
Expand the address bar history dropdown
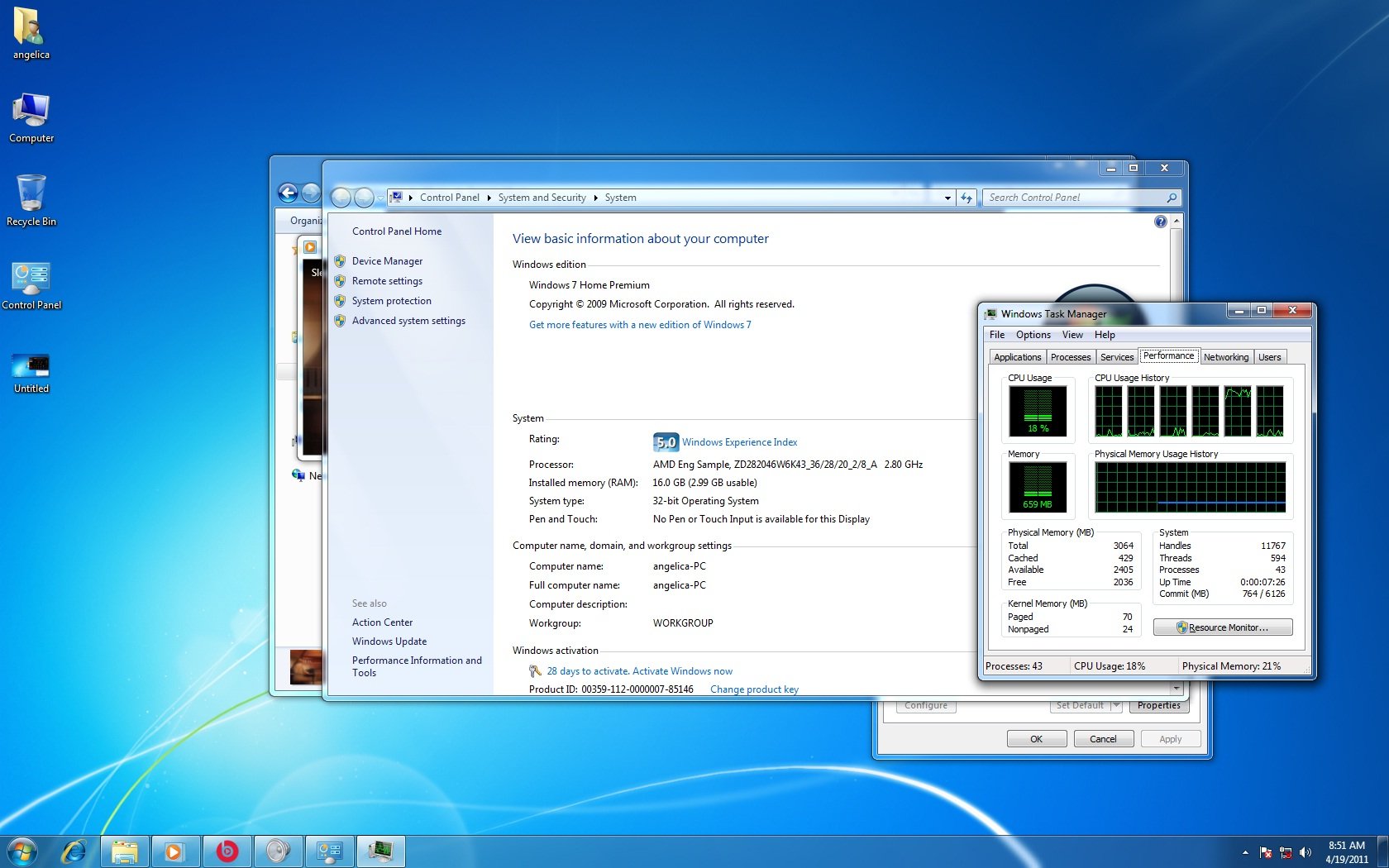pyautogui.click(x=947, y=198)
